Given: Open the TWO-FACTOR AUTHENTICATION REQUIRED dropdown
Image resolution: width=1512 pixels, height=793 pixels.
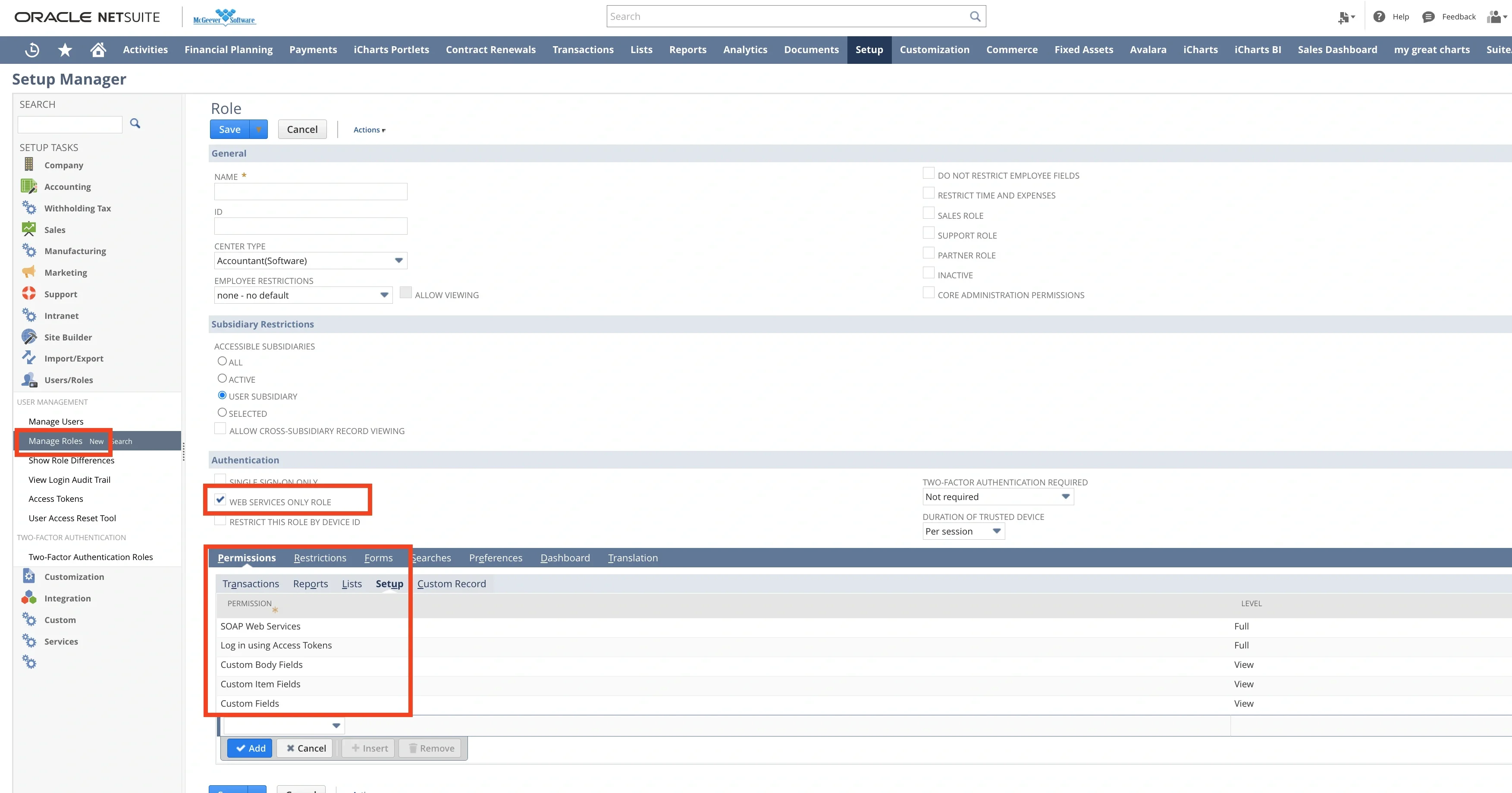Looking at the screenshot, I should (x=1067, y=496).
